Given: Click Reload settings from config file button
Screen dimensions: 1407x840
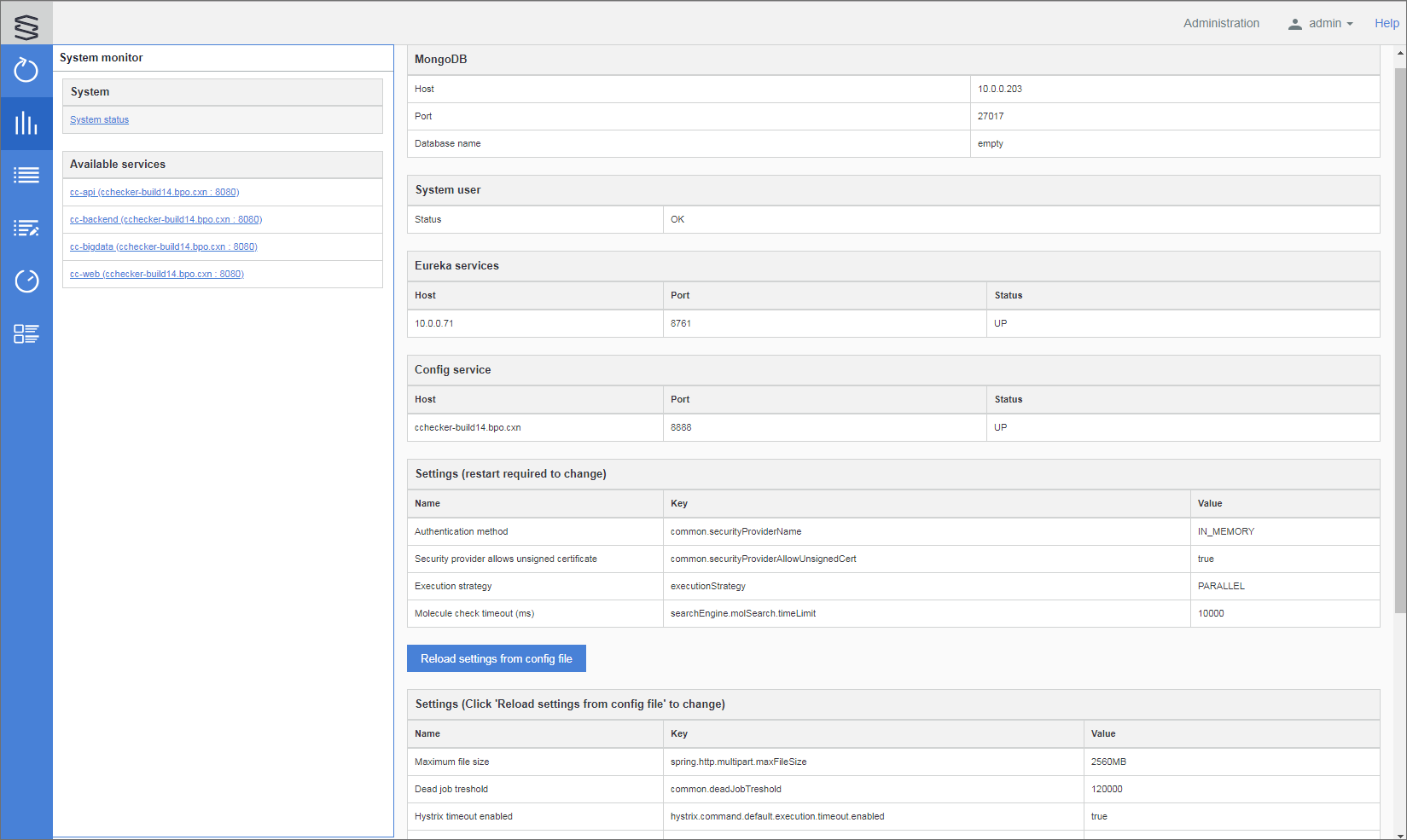Looking at the screenshot, I should [497, 658].
